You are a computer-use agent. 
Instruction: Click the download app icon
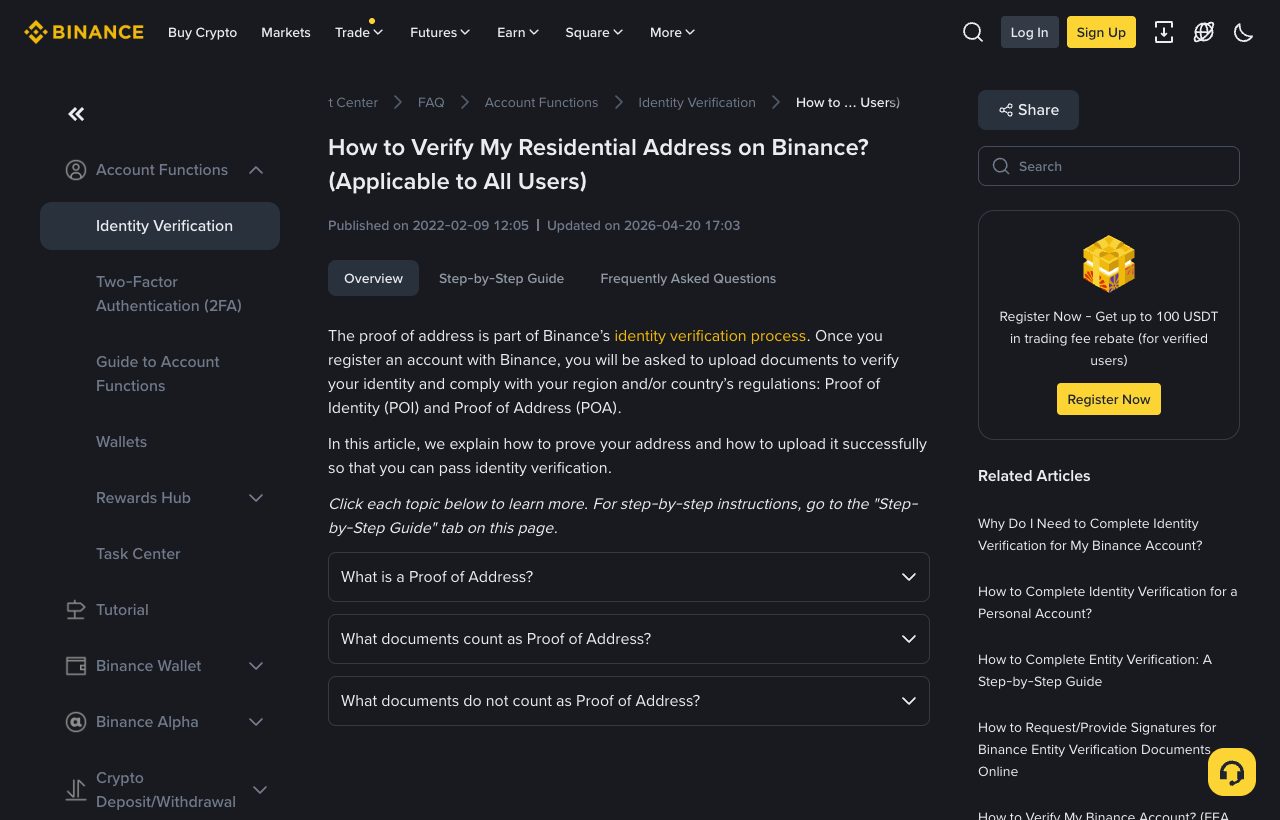click(x=1164, y=32)
